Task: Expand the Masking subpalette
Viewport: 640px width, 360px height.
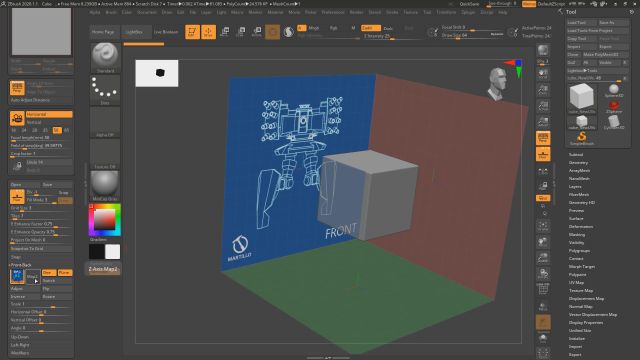Action: (x=577, y=235)
